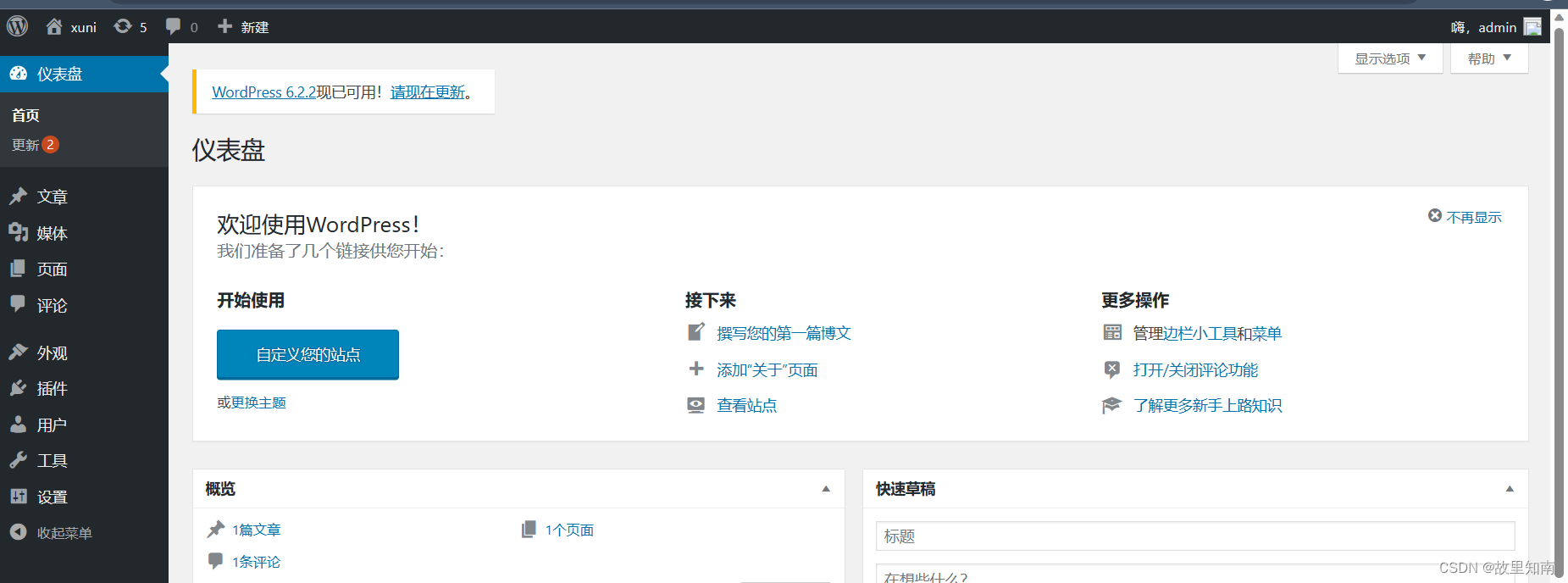The height and width of the screenshot is (583, 1568).
Task: Open the 文章 menu label
Action: tap(53, 197)
